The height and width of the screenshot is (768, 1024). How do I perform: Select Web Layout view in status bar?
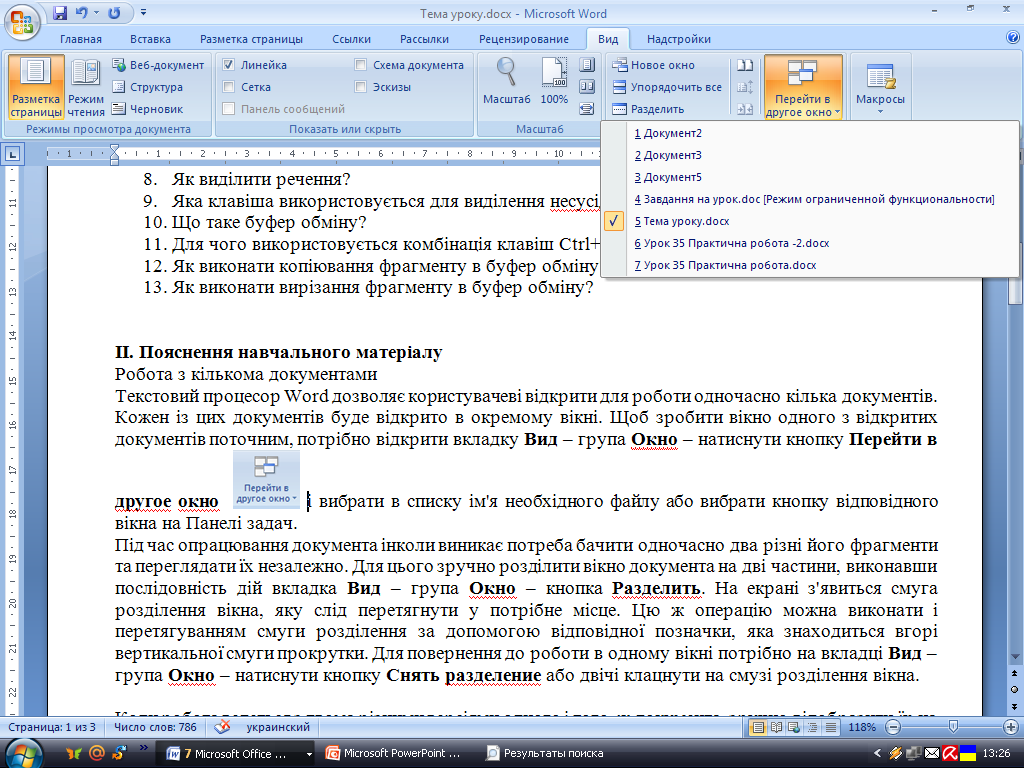[x=794, y=727]
